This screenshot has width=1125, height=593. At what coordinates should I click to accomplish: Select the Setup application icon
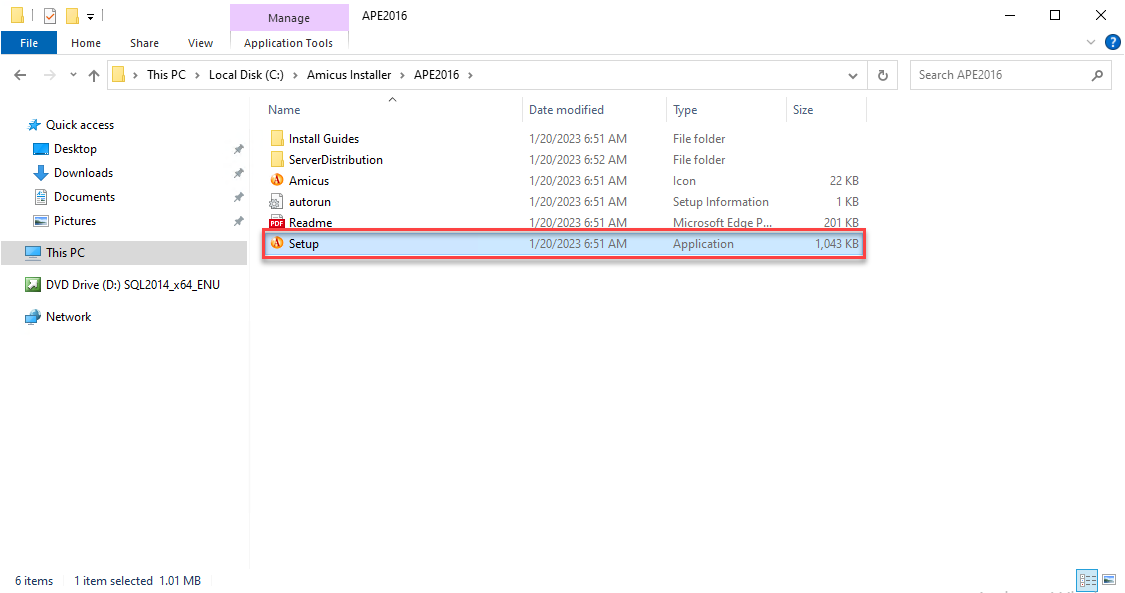[x=277, y=243]
